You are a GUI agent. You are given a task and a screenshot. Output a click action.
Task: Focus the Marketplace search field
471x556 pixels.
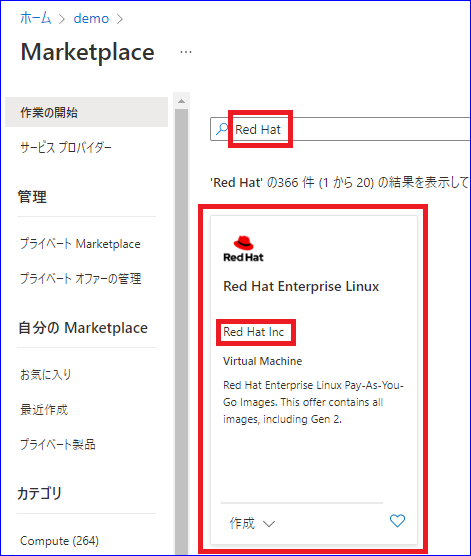point(340,129)
